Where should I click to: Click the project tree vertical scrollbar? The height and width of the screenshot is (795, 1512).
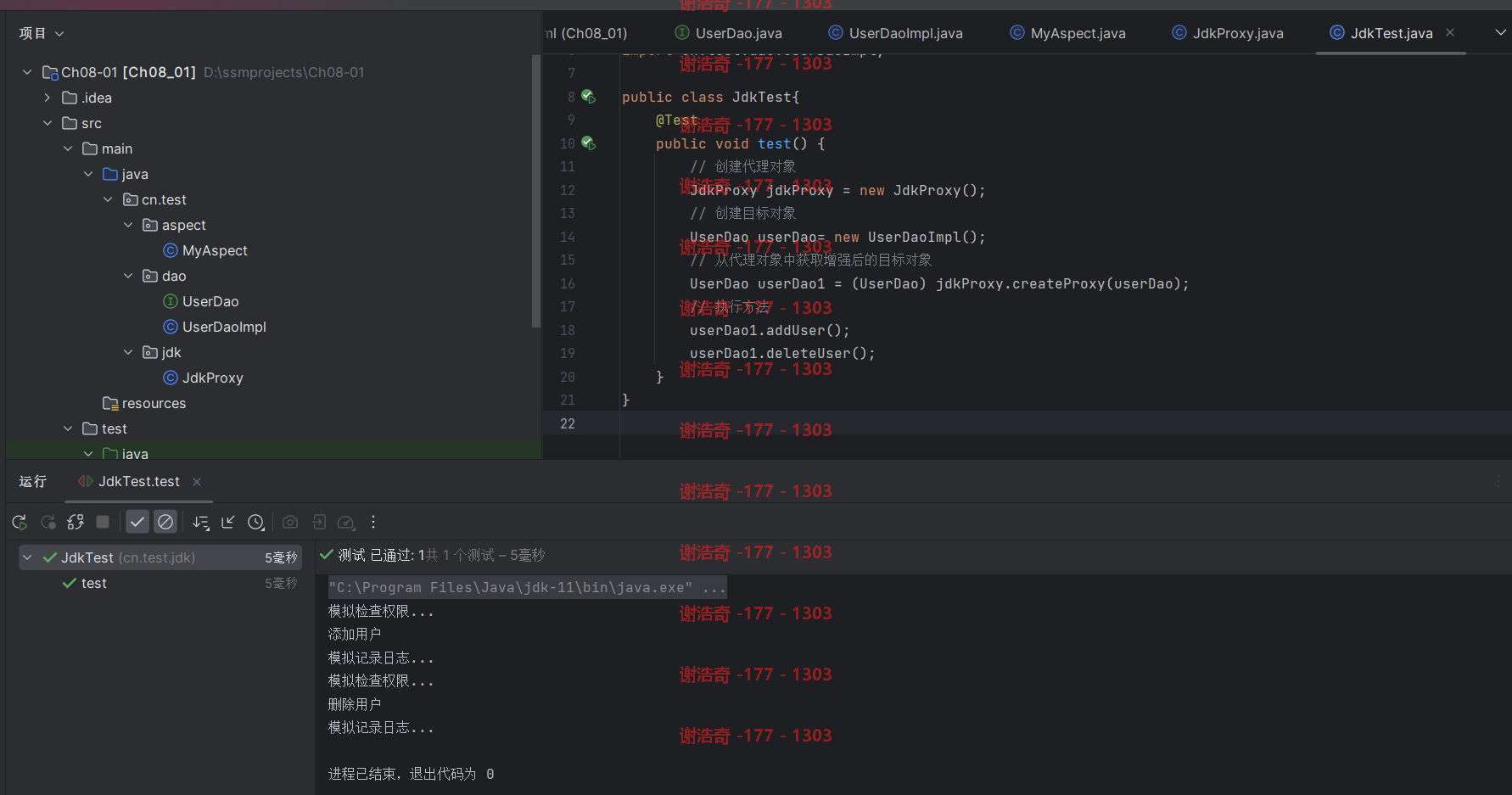click(x=535, y=191)
